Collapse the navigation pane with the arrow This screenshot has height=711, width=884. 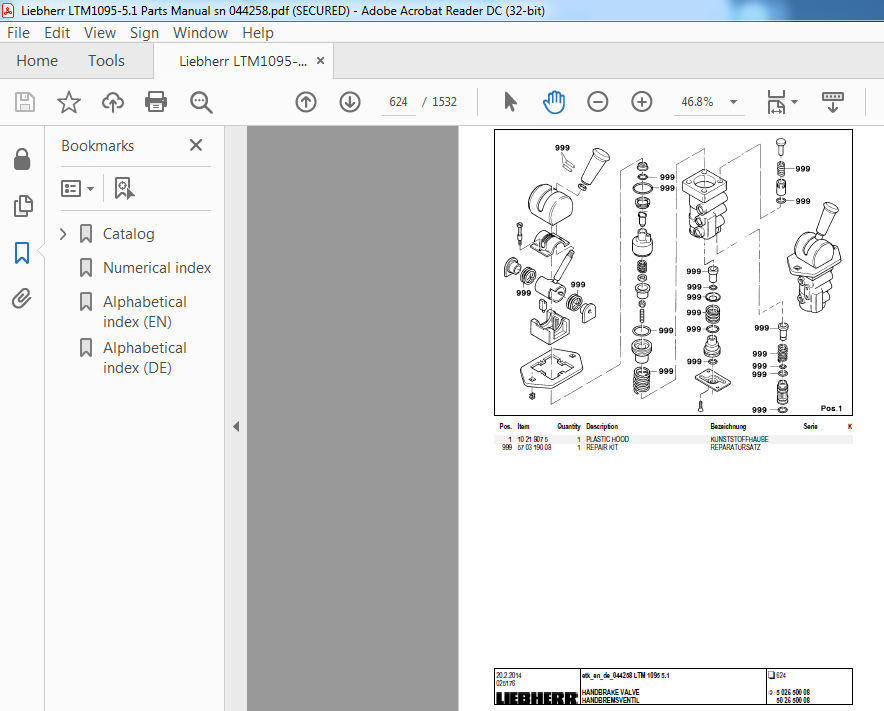click(x=236, y=427)
